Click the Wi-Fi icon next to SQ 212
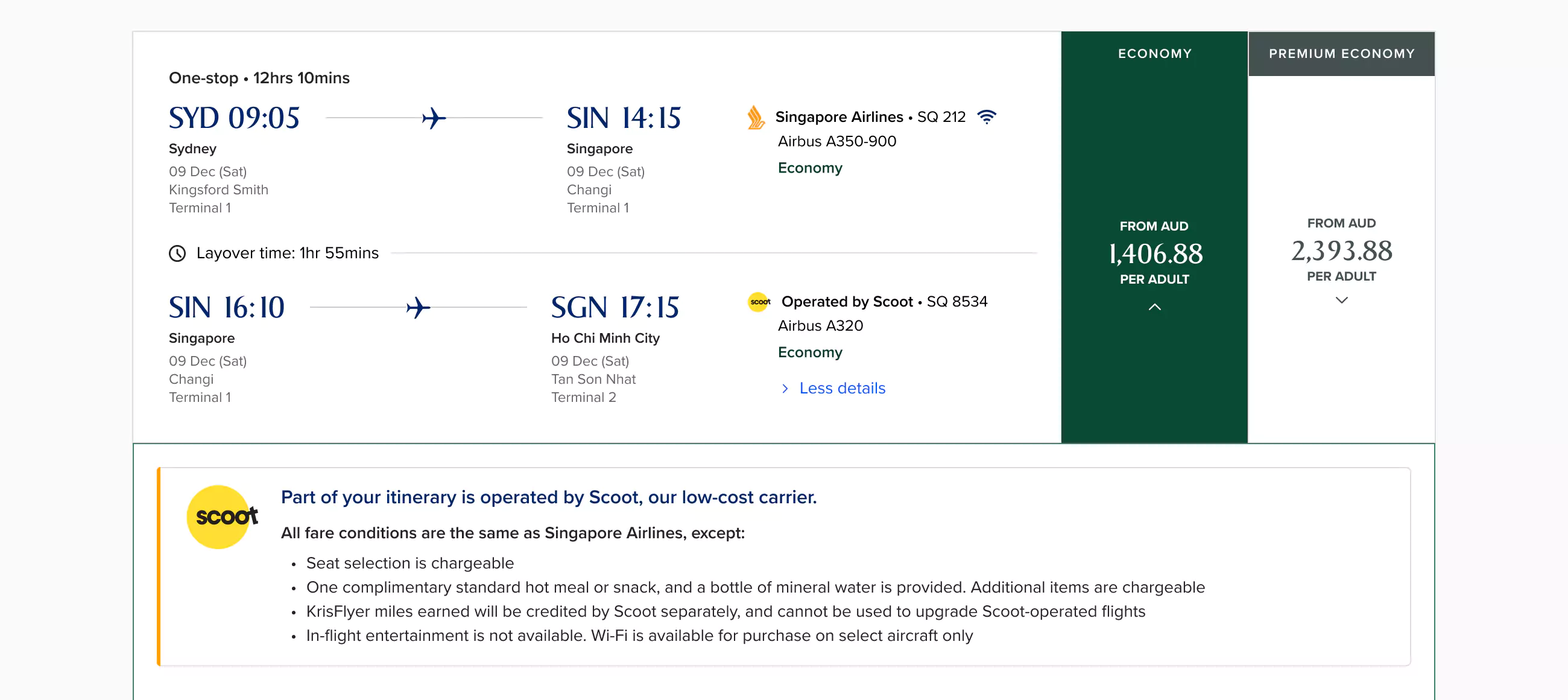This screenshot has height=700, width=1568. [987, 116]
